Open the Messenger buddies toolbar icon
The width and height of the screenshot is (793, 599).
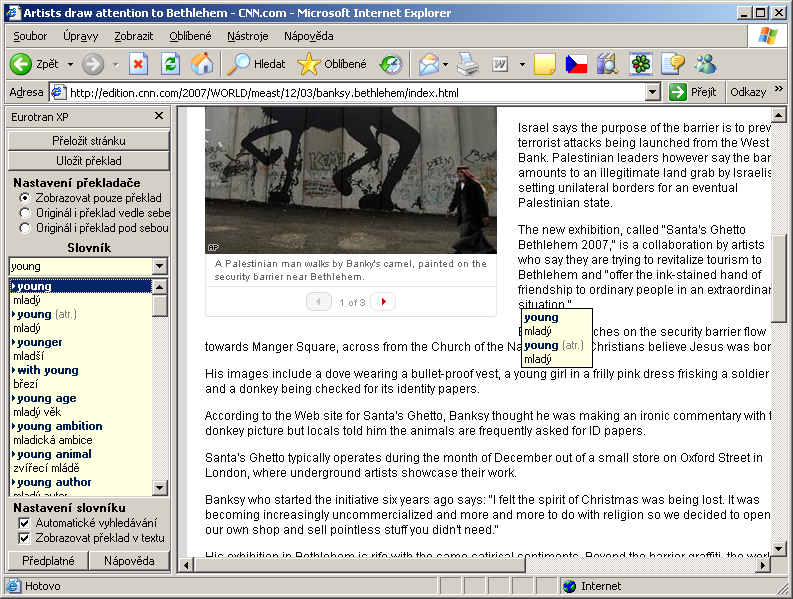706,64
